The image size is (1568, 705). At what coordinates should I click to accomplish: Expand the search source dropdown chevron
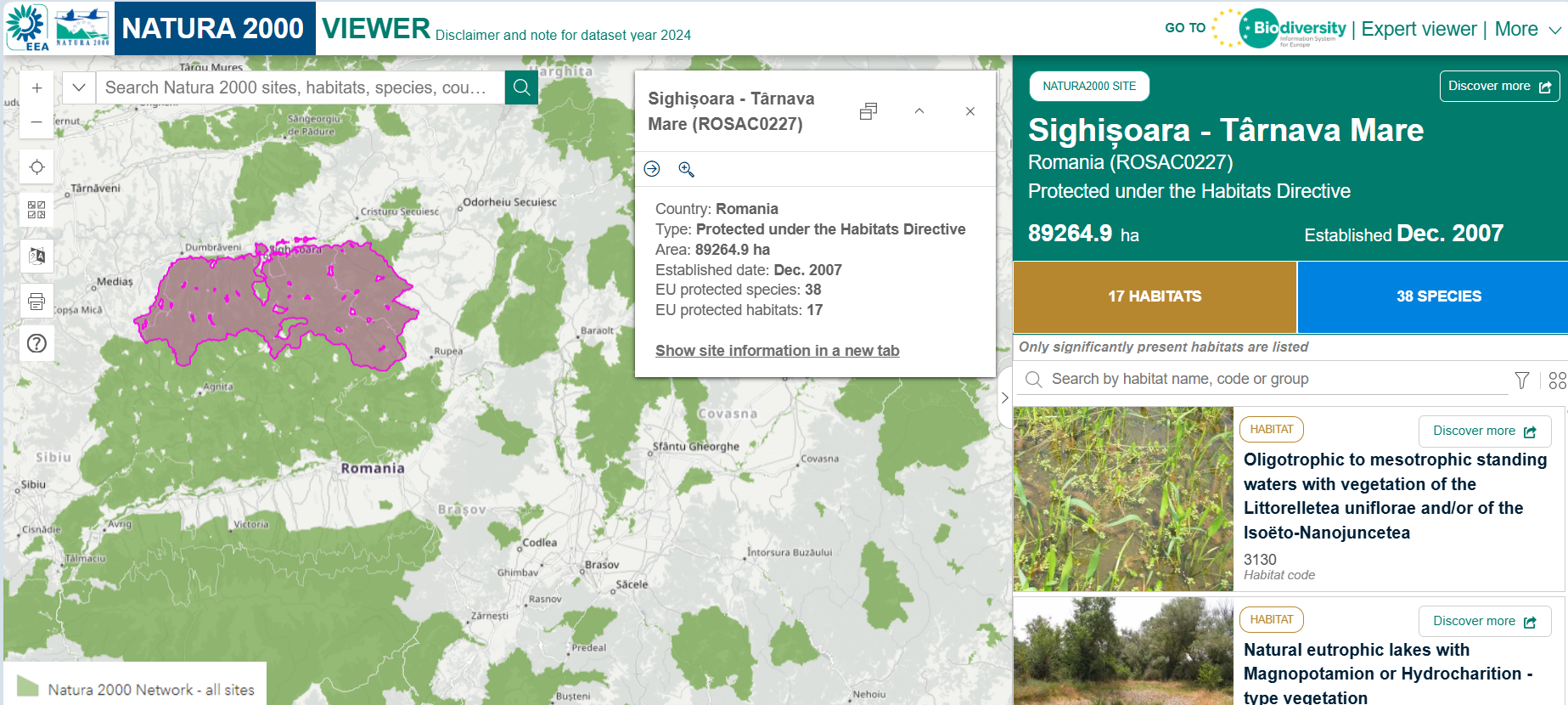pos(79,87)
